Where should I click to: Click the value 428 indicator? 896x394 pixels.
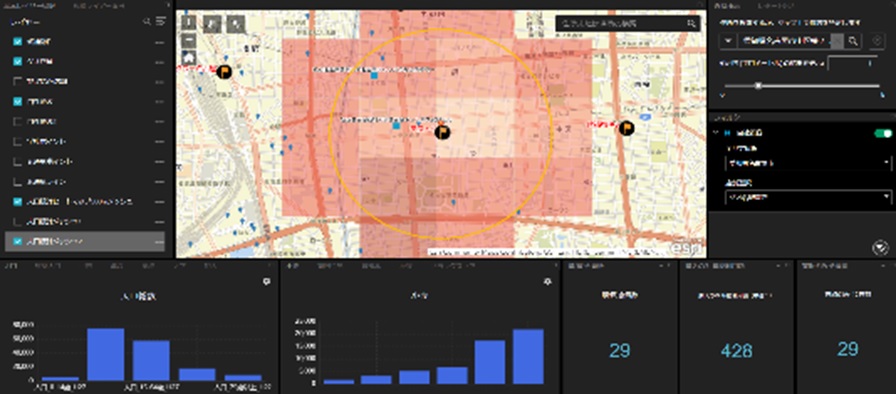point(737,351)
